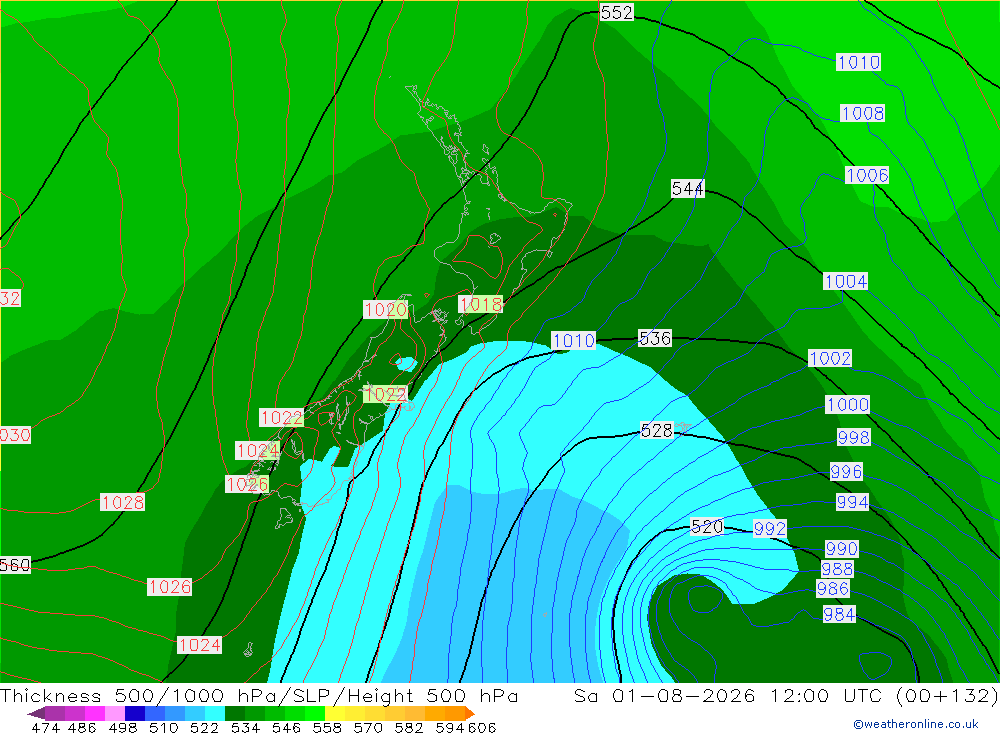Click the 994 pressure label
Image resolution: width=1000 pixels, height=733 pixels.
(853, 503)
